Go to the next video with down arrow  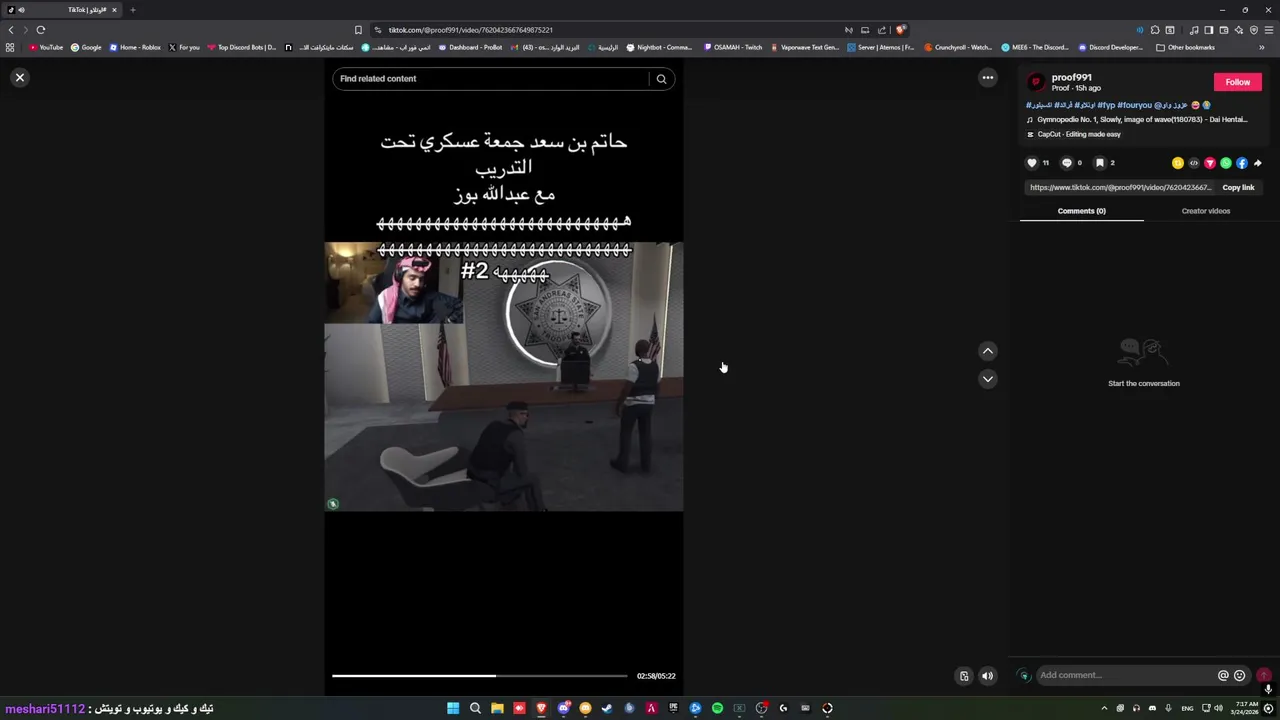pos(988,379)
